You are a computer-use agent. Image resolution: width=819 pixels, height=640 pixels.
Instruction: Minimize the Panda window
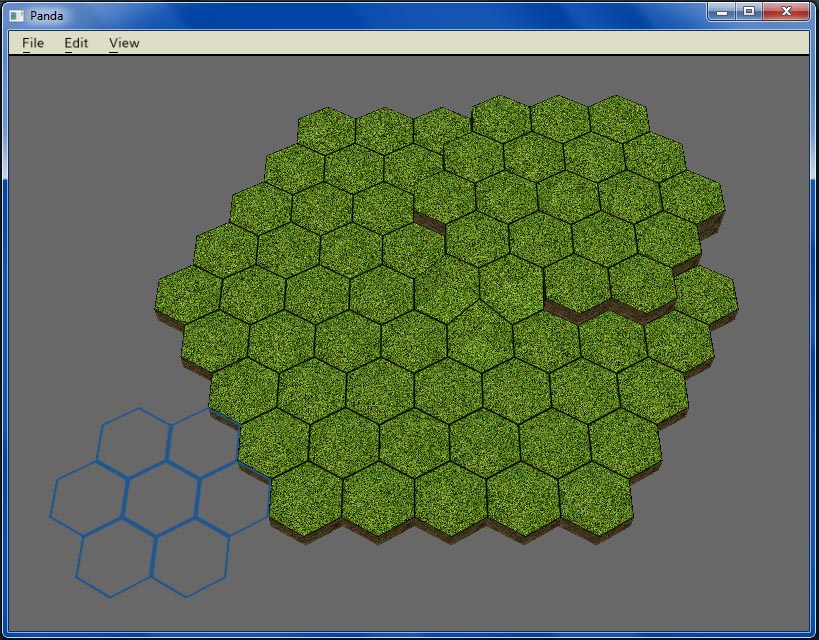(x=722, y=11)
